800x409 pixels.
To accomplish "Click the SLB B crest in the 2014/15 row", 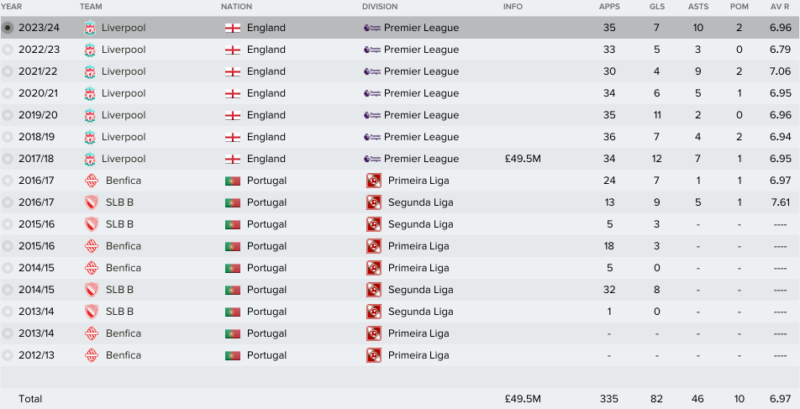I will tap(91, 290).
